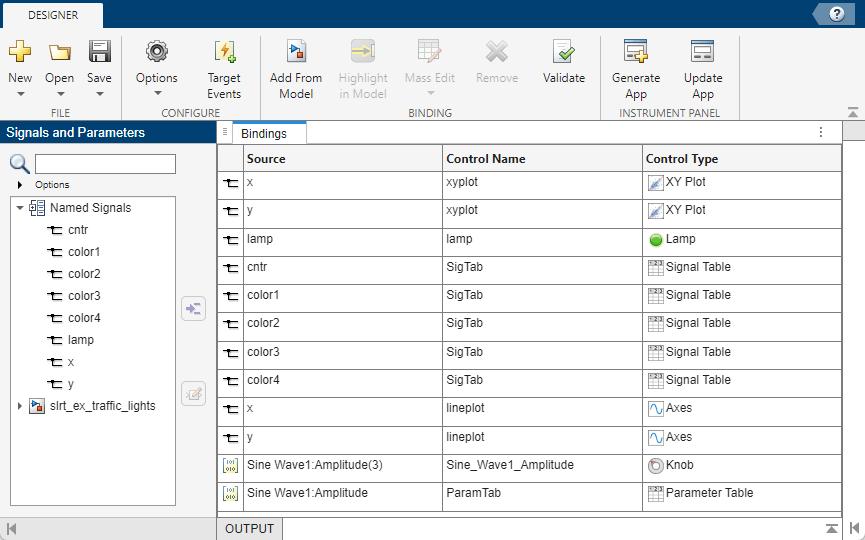Switch to the Bindings tab
865x540 pixels.
pos(264,133)
